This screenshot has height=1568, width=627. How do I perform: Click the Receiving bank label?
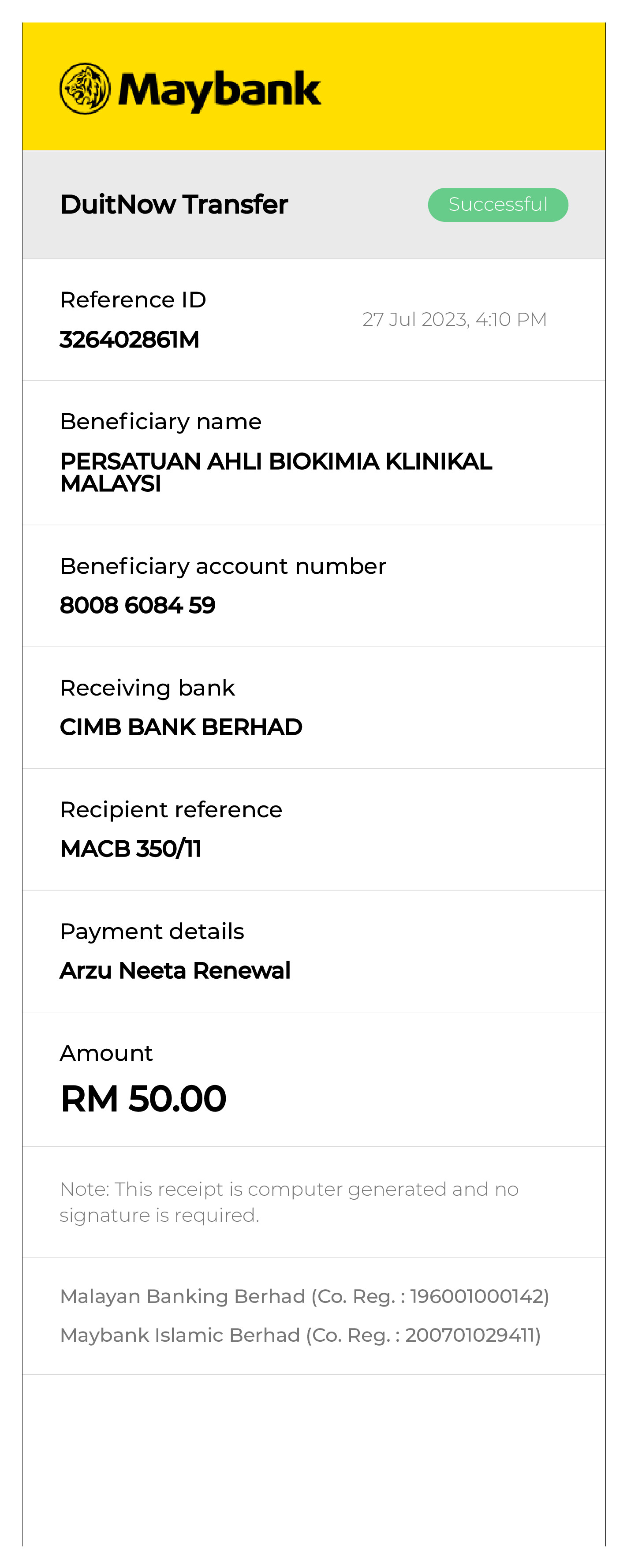(147, 688)
